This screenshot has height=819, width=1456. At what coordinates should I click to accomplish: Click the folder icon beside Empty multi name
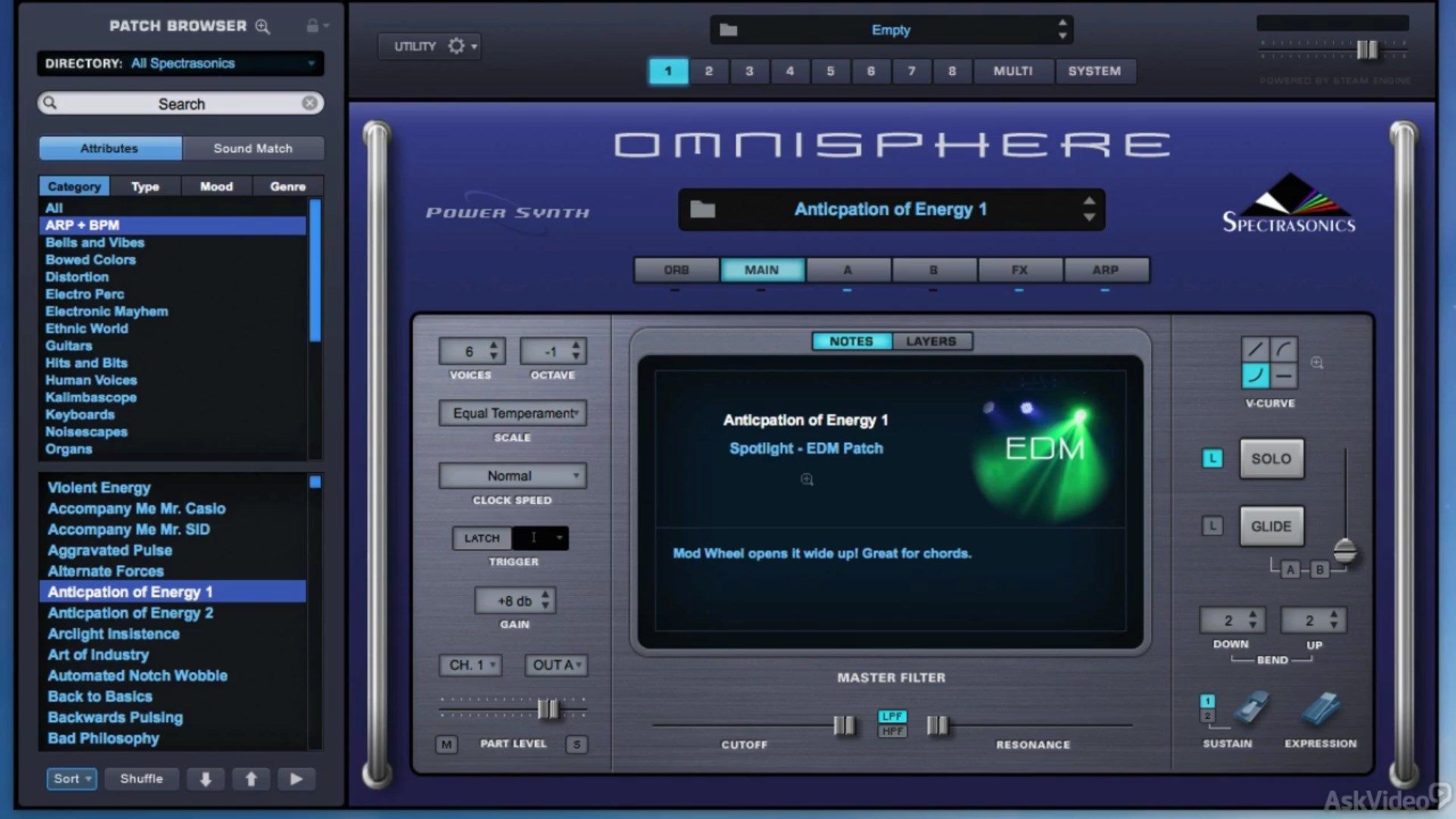pyautogui.click(x=728, y=30)
